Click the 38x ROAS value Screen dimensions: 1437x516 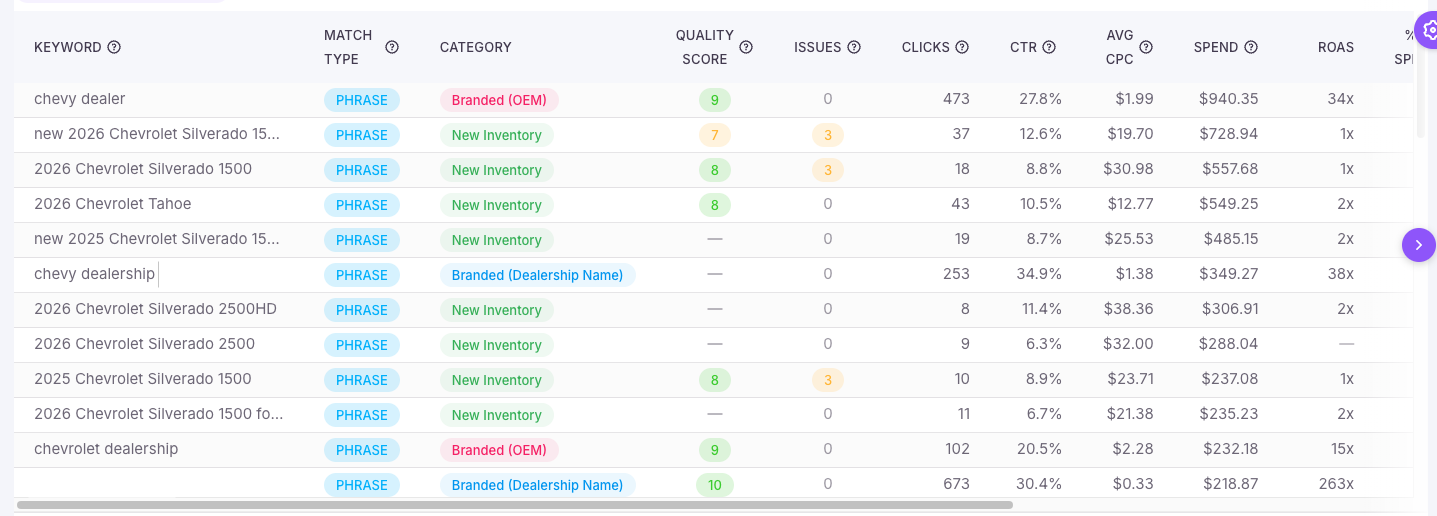click(x=1340, y=274)
